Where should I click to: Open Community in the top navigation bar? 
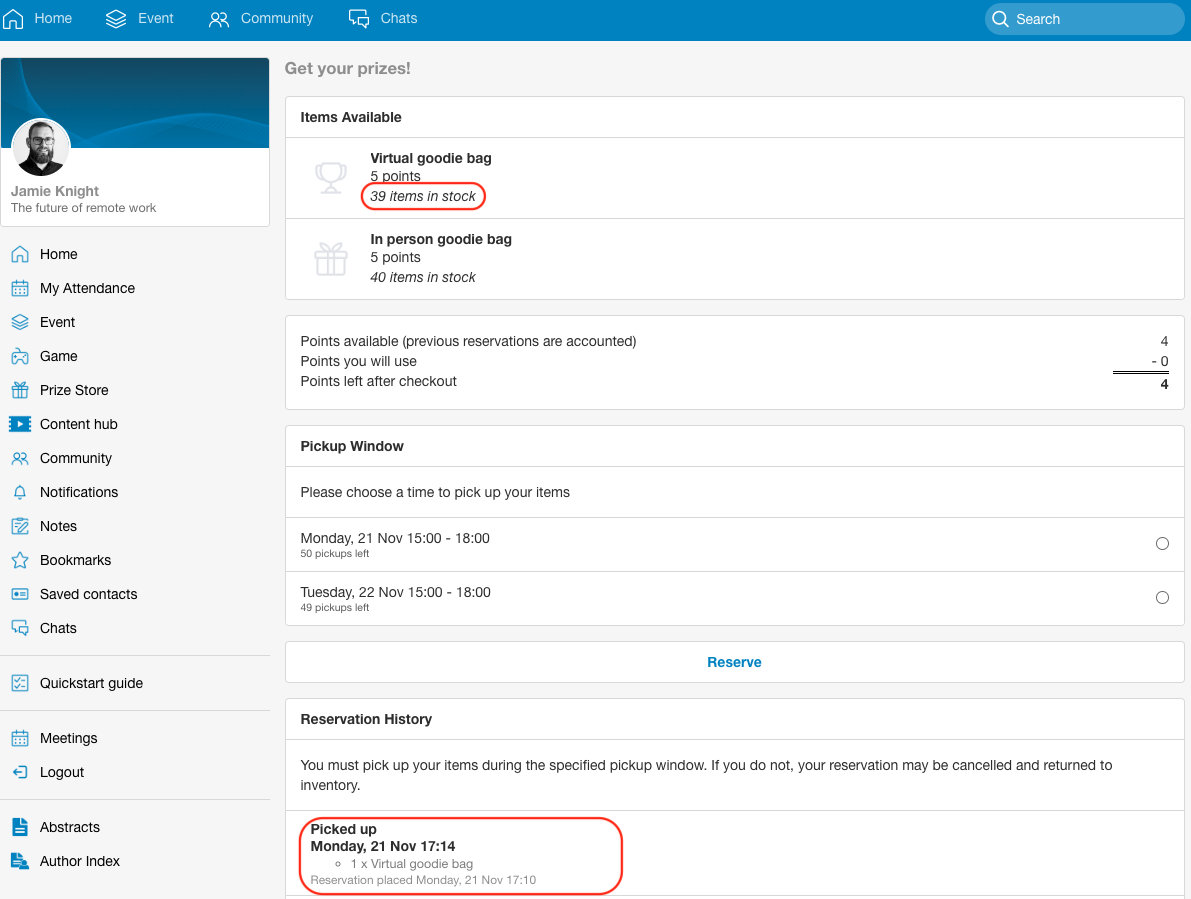tap(261, 18)
